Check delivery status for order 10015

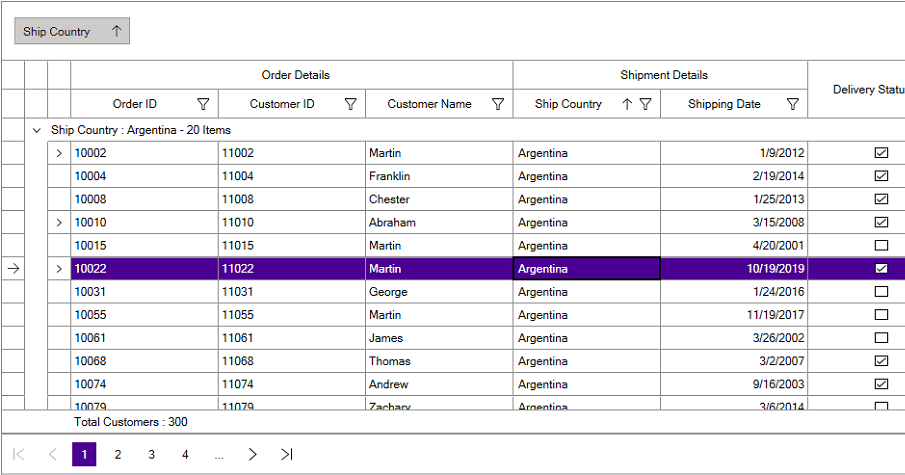(881, 245)
